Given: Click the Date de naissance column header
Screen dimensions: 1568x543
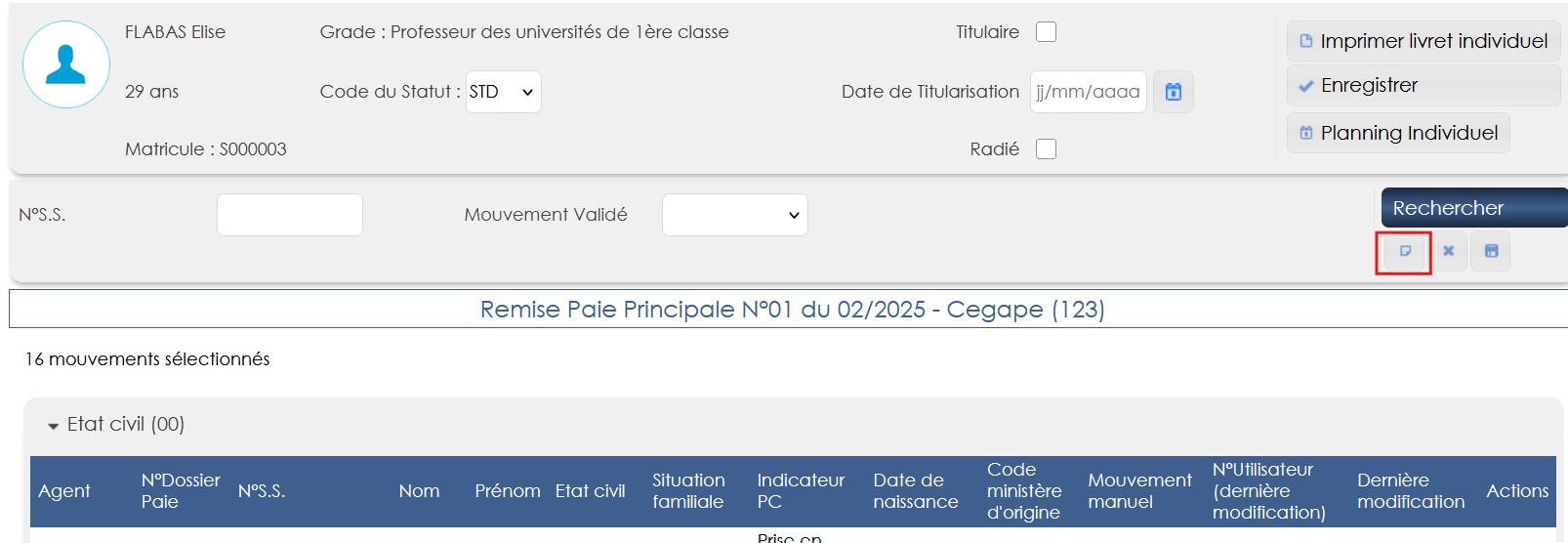Looking at the screenshot, I should [x=915, y=491].
